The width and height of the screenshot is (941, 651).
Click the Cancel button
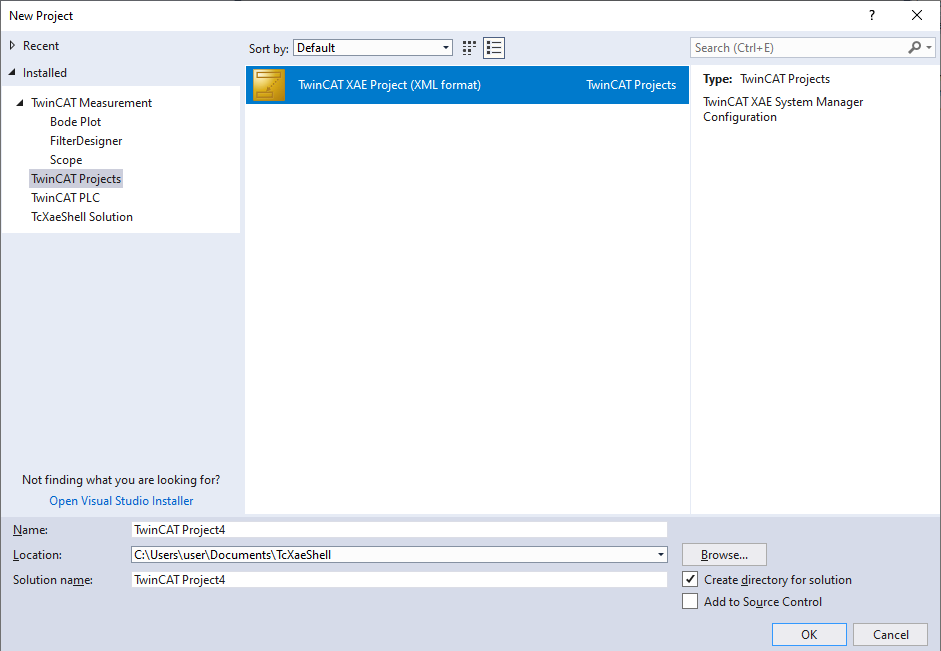pos(891,634)
